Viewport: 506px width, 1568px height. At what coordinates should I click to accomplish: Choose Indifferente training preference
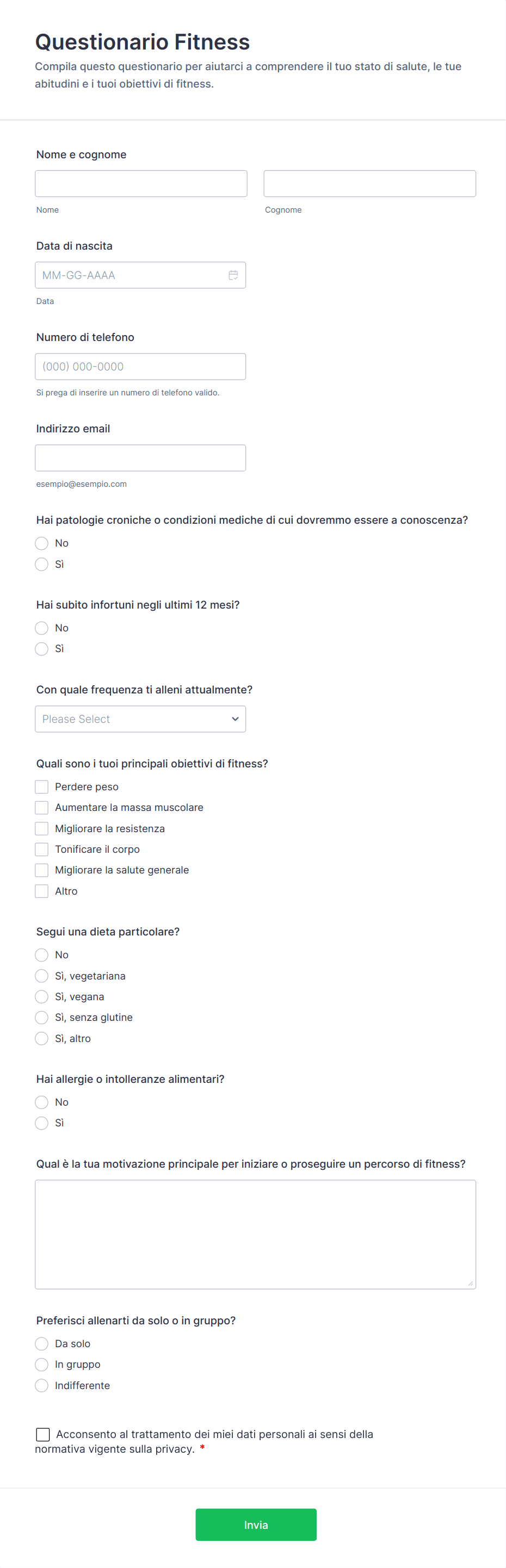pyautogui.click(x=41, y=1385)
